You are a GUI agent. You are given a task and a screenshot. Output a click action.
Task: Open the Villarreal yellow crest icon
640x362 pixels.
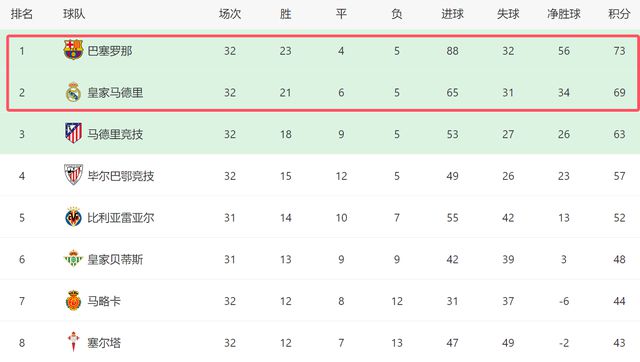pyautogui.click(x=73, y=217)
